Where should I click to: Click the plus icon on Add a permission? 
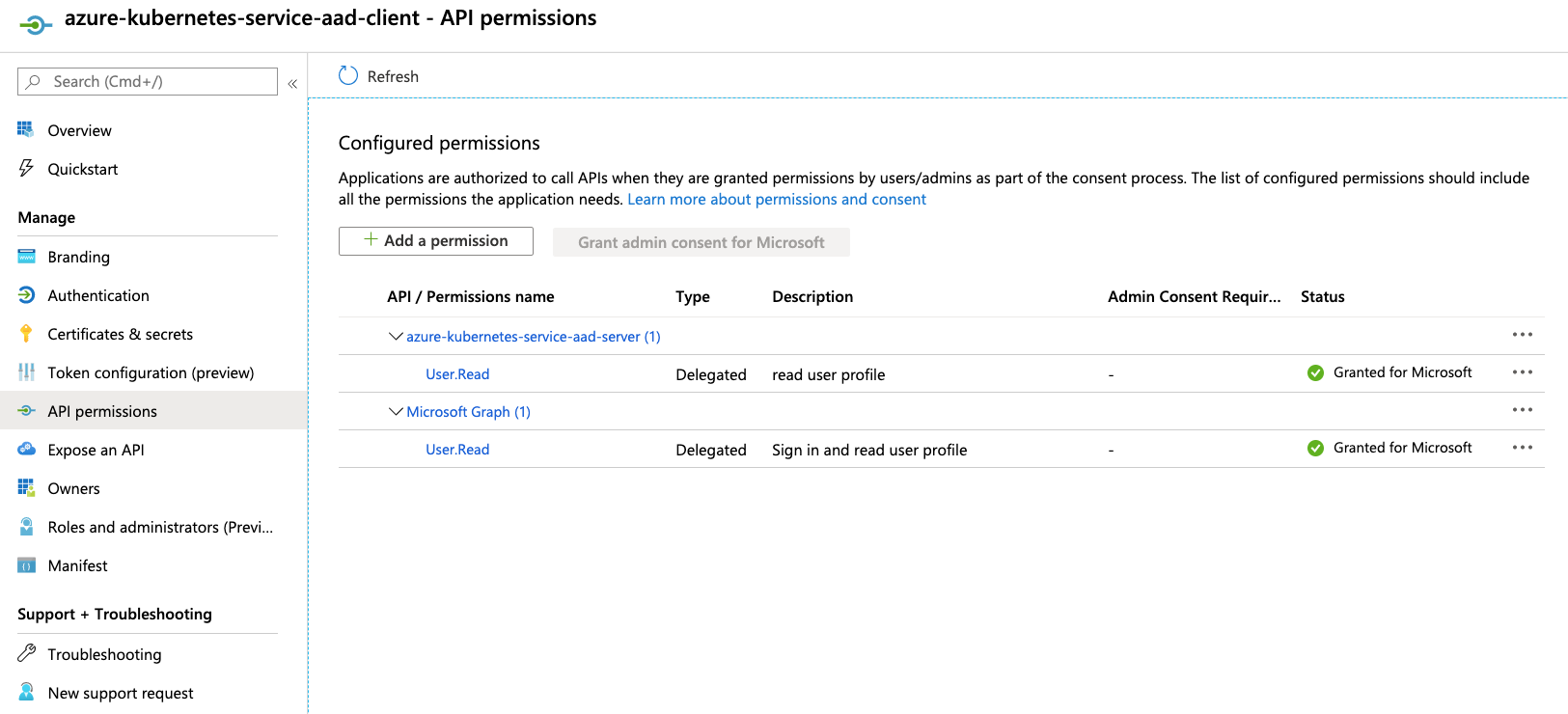371,239
